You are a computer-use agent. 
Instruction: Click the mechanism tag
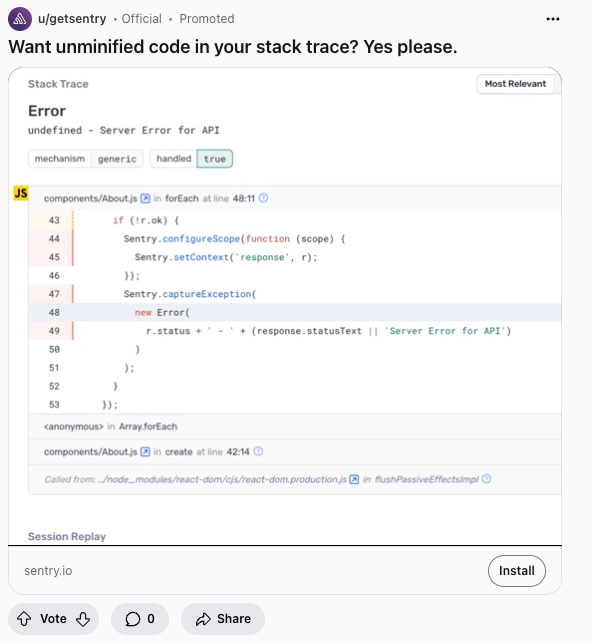(60, 159)
